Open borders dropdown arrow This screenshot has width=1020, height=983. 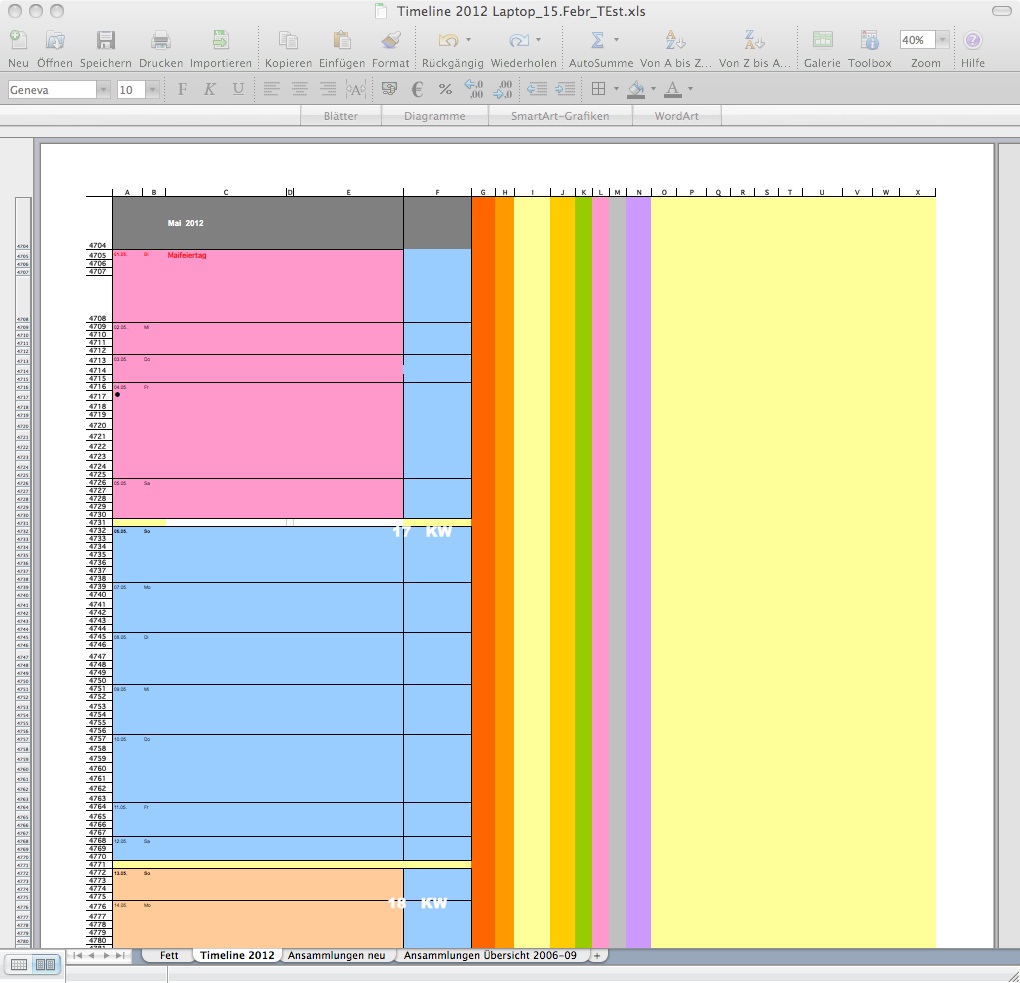pyautogui.click(x=616, y=89)
